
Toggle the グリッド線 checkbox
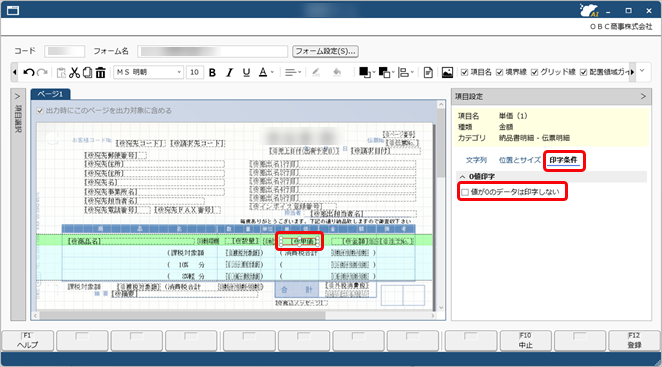(x=534, y=72)
